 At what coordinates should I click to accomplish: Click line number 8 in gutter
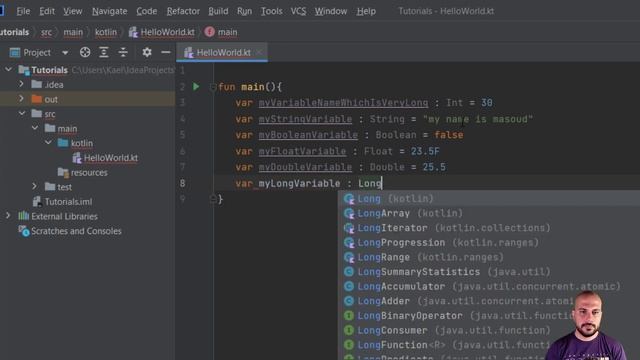tap(182, 183)
